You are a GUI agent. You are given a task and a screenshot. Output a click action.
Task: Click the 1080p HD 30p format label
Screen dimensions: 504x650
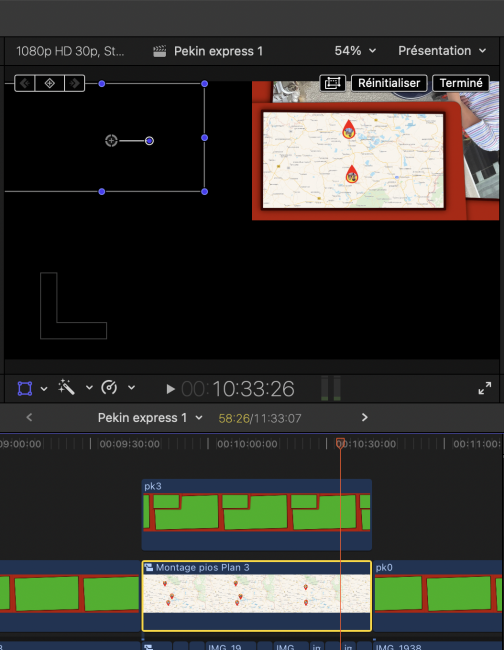tap(70, 51)
